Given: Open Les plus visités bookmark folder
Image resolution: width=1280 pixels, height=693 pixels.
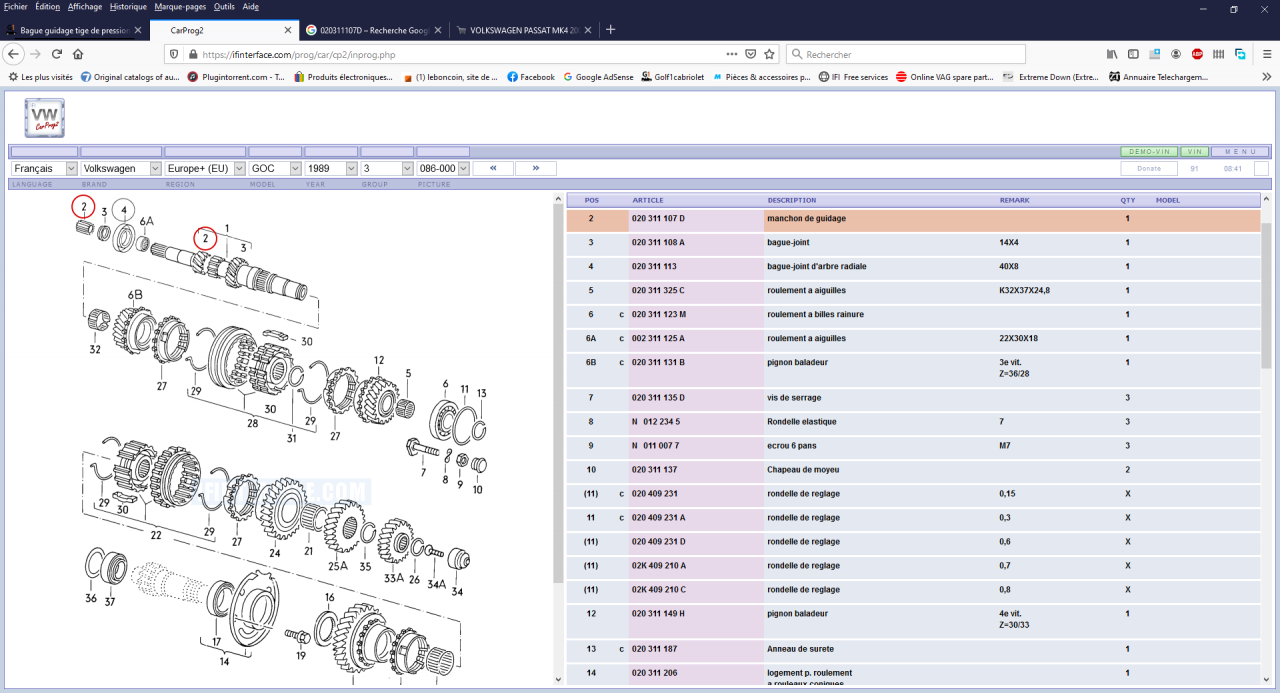Looking at the screenshot, I should click(41, 77).
